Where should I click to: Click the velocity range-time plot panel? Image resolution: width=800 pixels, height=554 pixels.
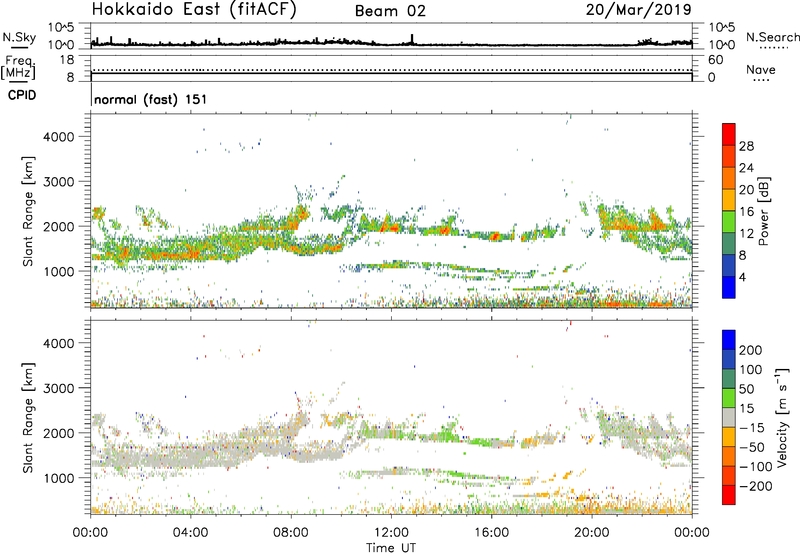(391, 417)
